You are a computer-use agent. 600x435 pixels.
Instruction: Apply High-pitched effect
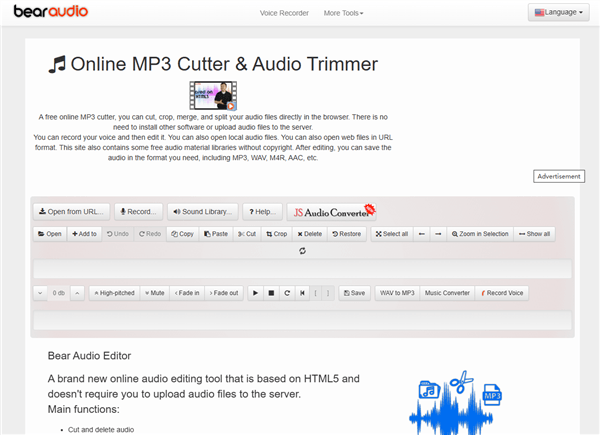[114, 293]
